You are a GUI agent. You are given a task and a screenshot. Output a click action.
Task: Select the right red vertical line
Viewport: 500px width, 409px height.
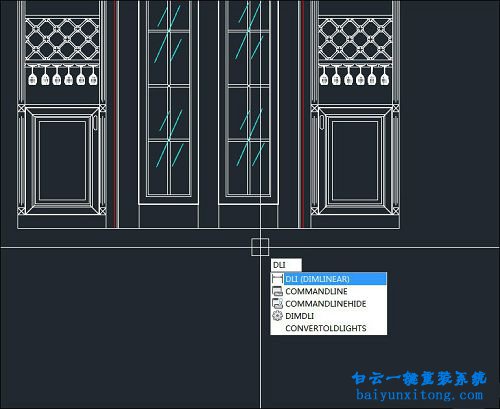coord(303,113)
